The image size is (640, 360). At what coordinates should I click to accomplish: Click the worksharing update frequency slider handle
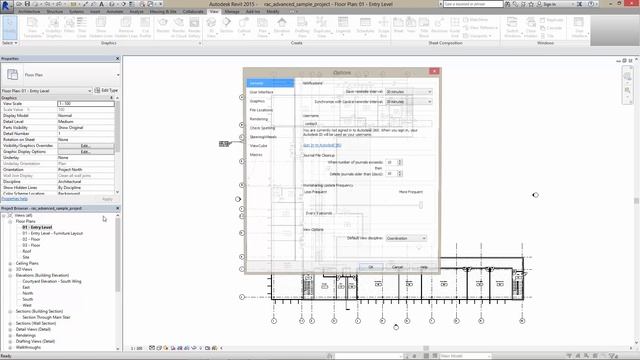(x=421, y=205)
